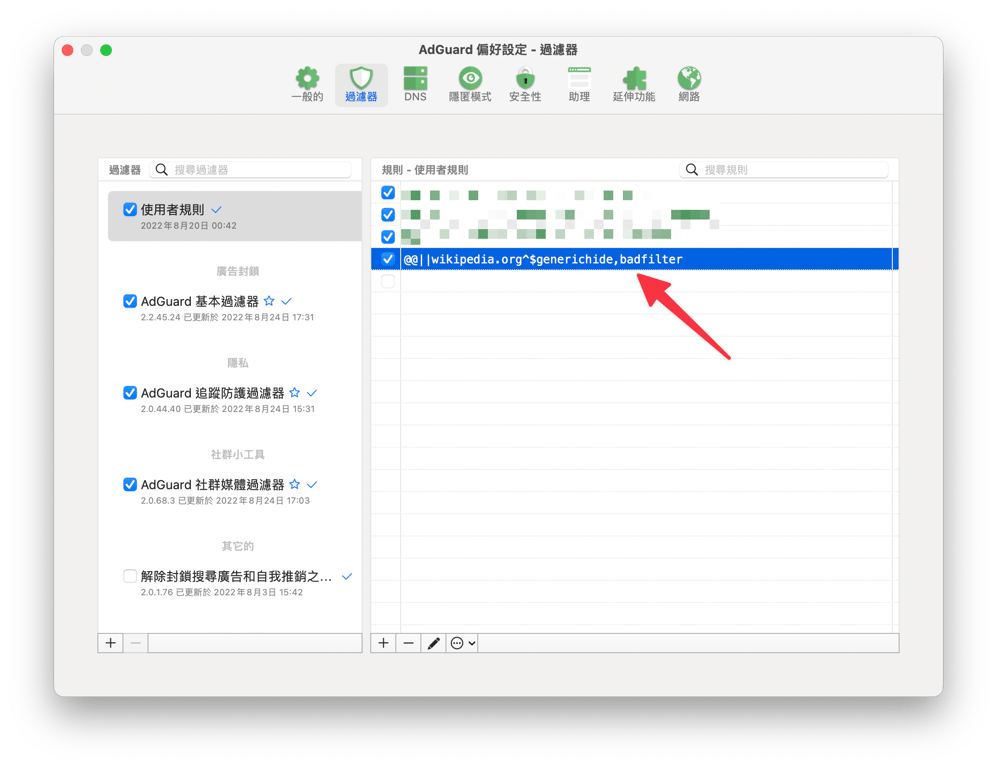Open the Stealth Mode (隱匿模式) tab
This screenshot has height=768, width=997.
(x=470, y=85)
